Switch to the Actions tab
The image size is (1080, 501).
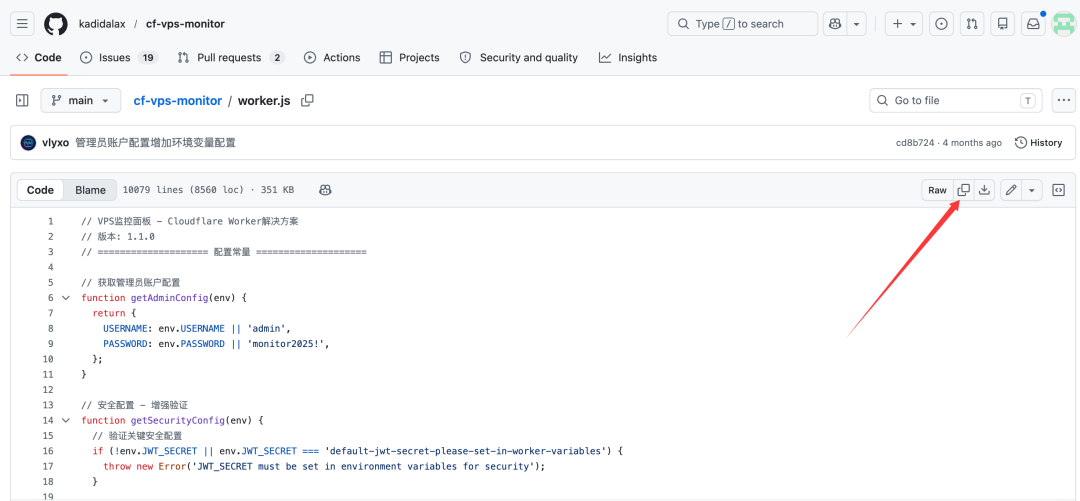click(x=332, y=58)
